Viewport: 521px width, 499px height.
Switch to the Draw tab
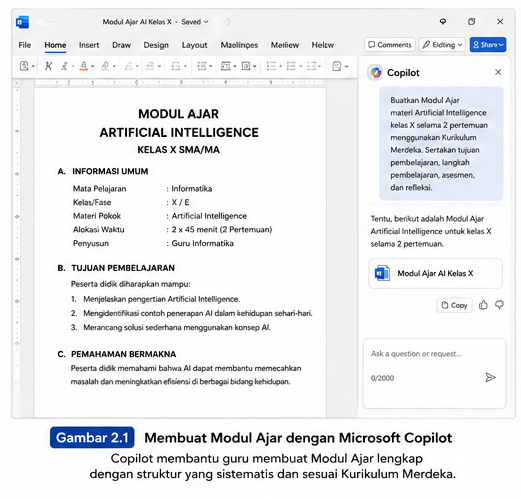121,45
